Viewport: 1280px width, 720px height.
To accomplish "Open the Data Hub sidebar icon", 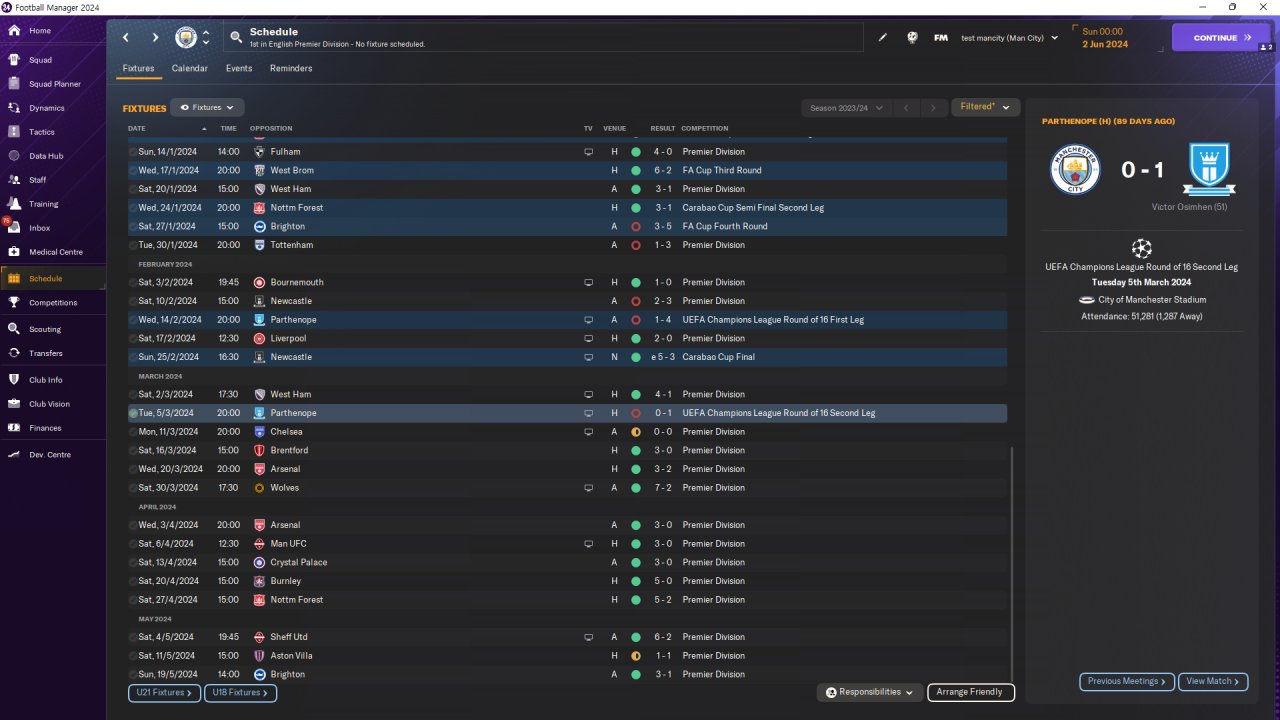I will [14, 156].
